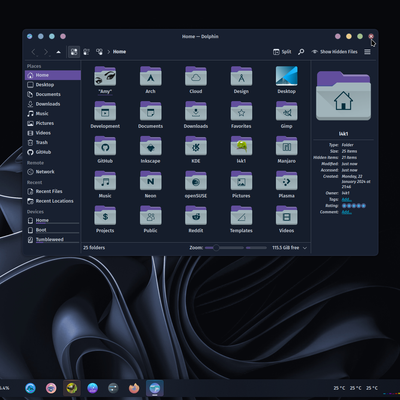Image resolution: width=400 pixels, height=400 pixels.
Task: Open Trash in the Places sidebar
Action: pos(53,143)
